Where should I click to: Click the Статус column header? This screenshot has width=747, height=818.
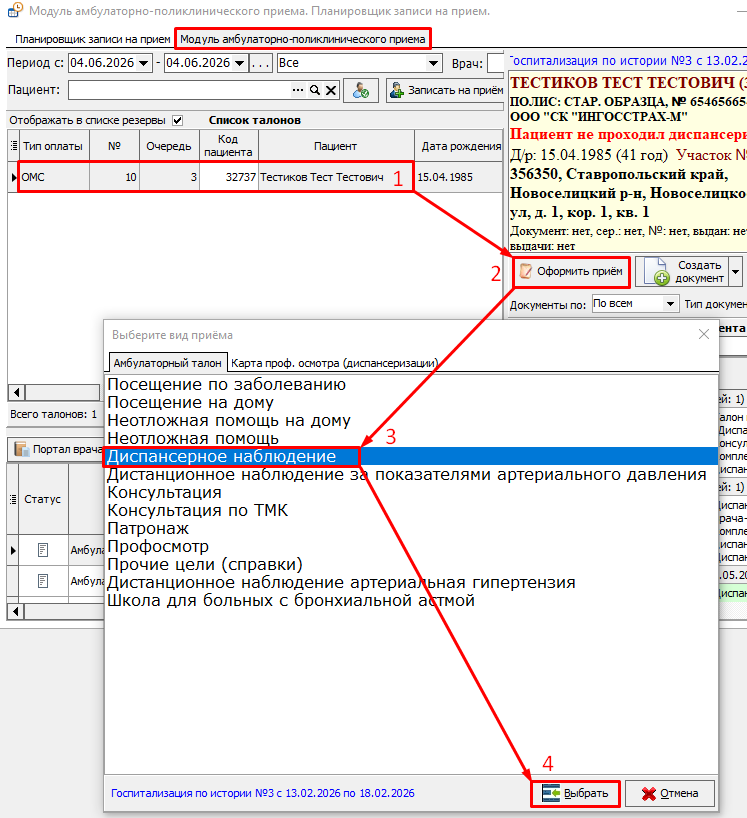(x=43, y=499)
